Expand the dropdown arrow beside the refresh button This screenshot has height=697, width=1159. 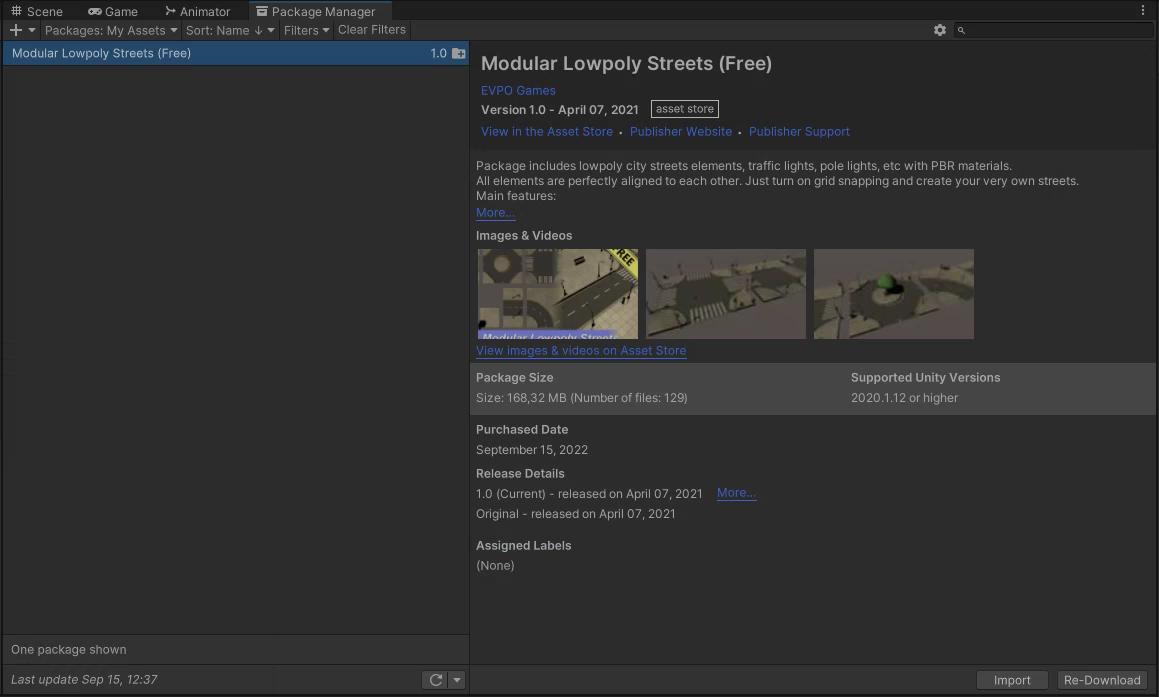point(457,680)
